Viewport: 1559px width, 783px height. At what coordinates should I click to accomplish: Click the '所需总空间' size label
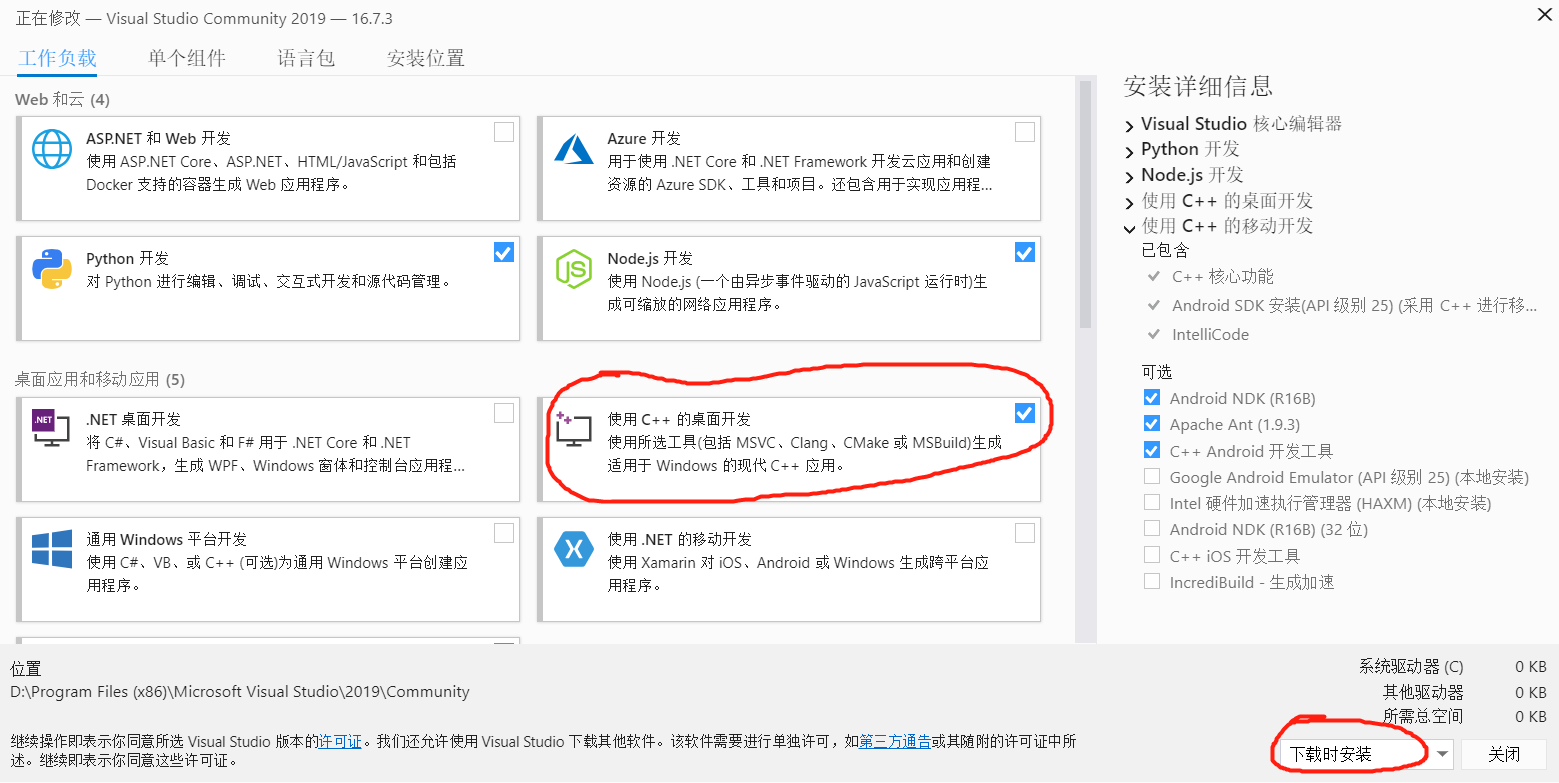click(1423, 716)
